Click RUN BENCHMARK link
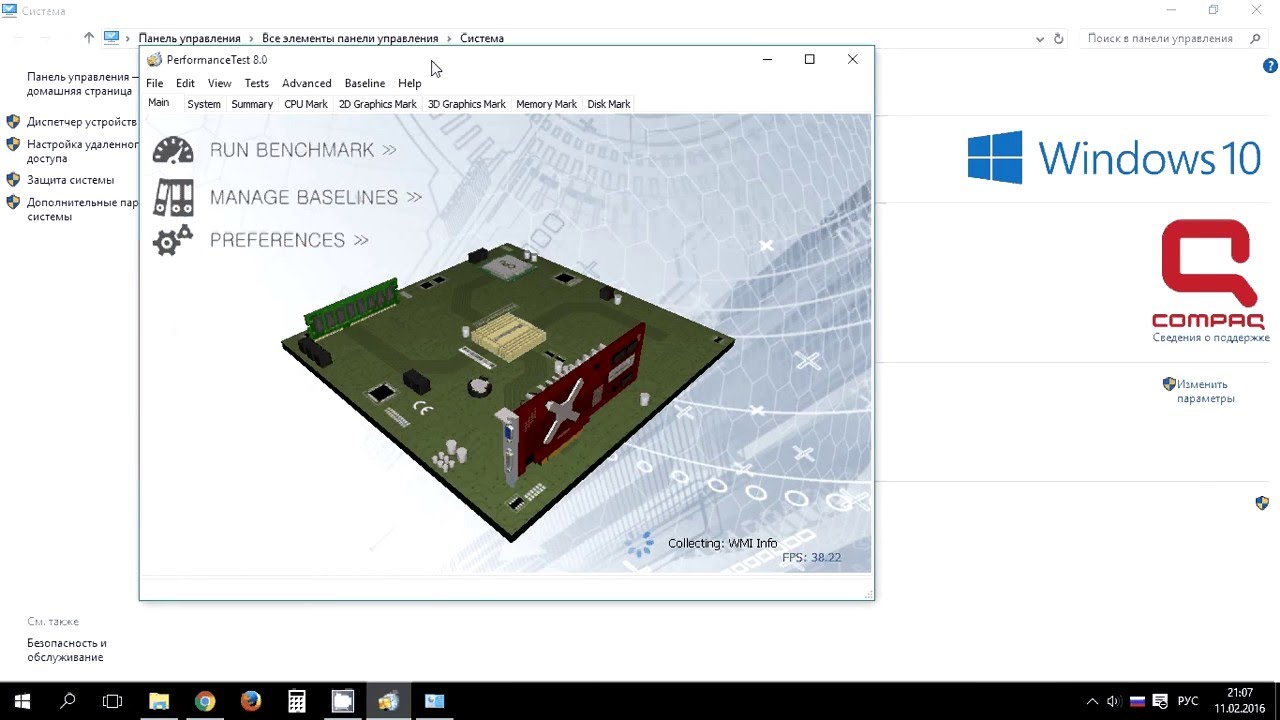This screenshot has width=1280, height=720. [303, 150]
